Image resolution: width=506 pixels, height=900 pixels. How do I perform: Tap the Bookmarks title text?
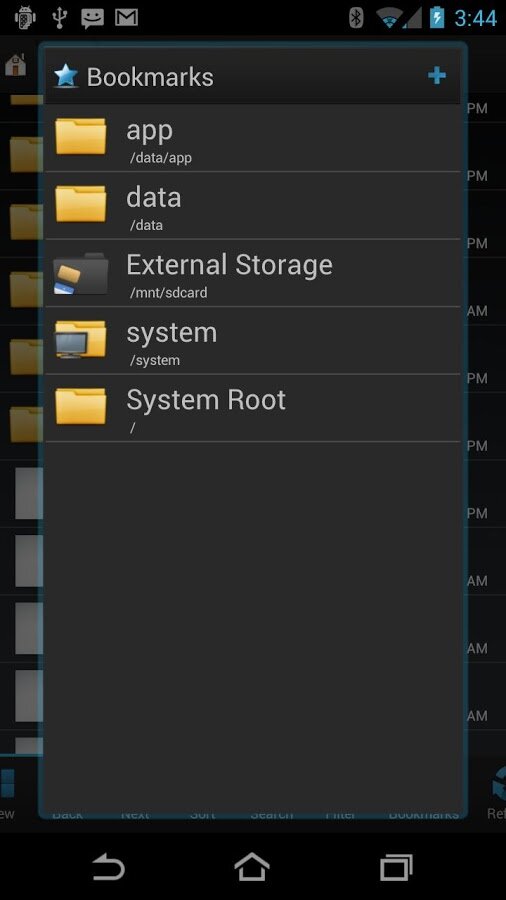(x=150, y=77)
